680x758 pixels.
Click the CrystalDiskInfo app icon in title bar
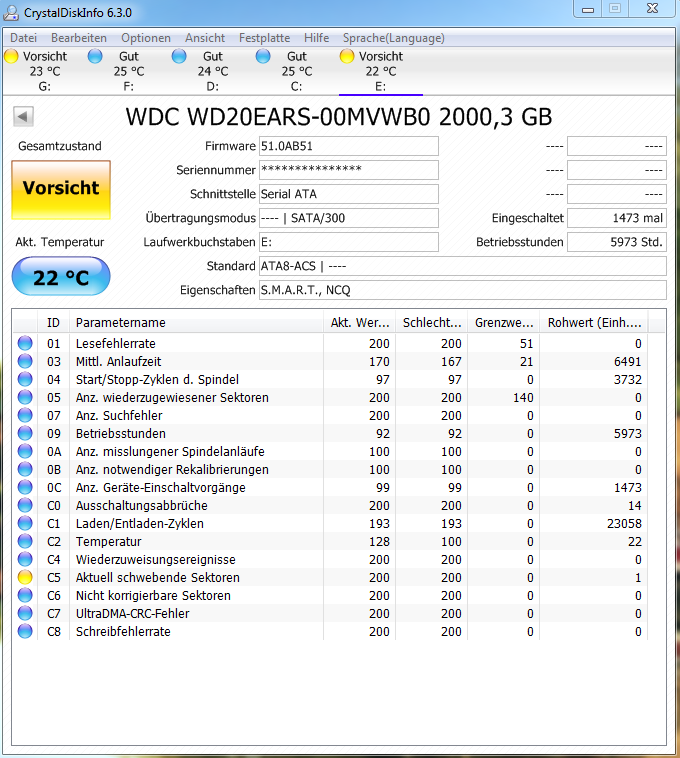point(11,13)
